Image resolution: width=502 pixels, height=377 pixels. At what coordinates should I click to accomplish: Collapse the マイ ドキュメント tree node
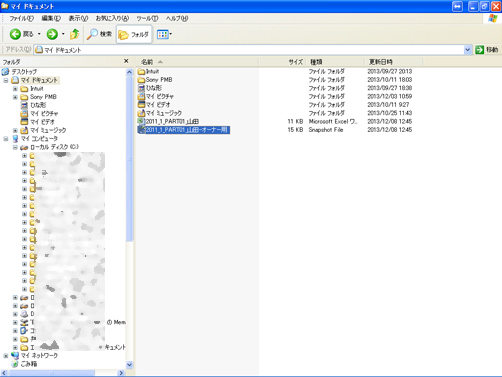(6, 80)
